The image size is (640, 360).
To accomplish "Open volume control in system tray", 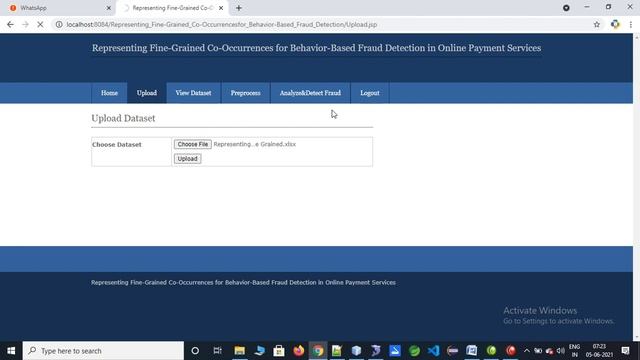I will [x=561, y=351].
